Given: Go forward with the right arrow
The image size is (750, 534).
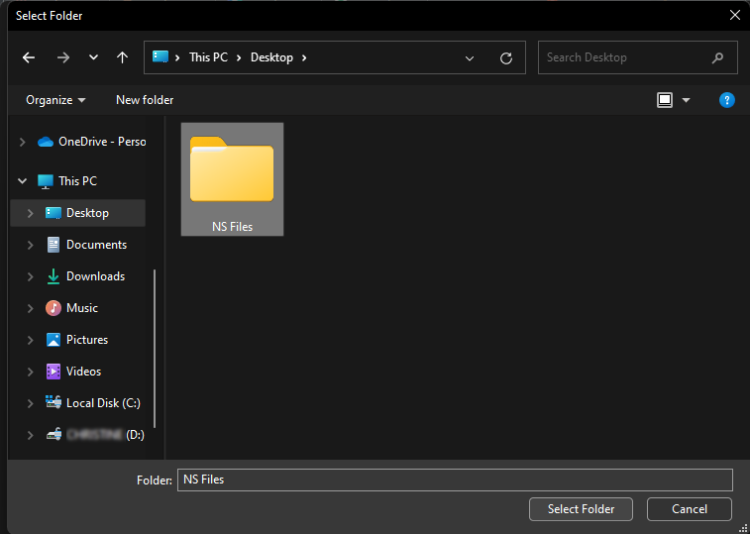Looking at the screenshot, I should coord(63,58).
